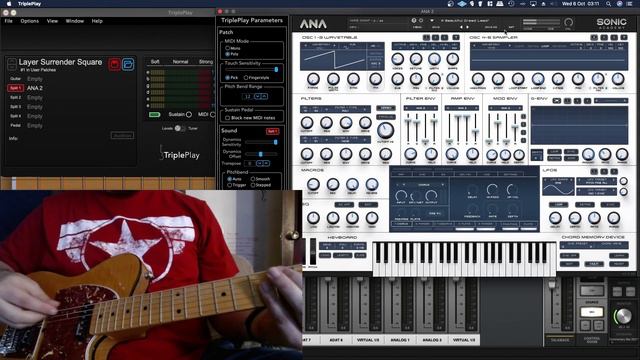
Task: Open the Mod Env selector bar
Action: point(505,108)
